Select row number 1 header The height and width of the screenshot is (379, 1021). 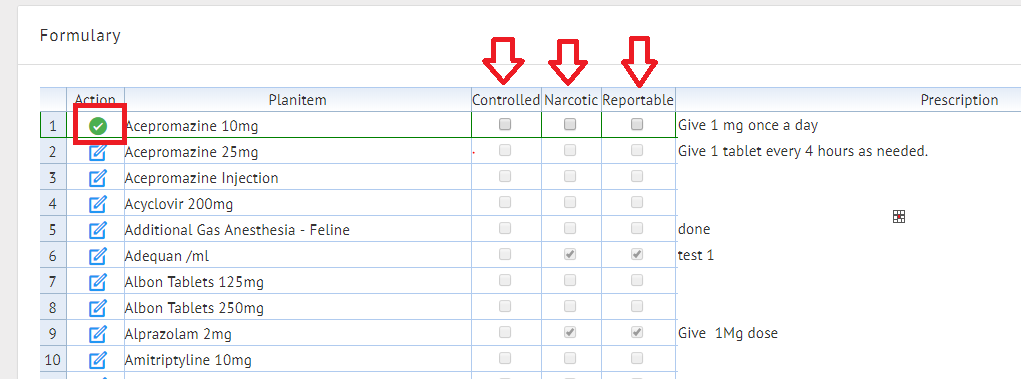53,126
